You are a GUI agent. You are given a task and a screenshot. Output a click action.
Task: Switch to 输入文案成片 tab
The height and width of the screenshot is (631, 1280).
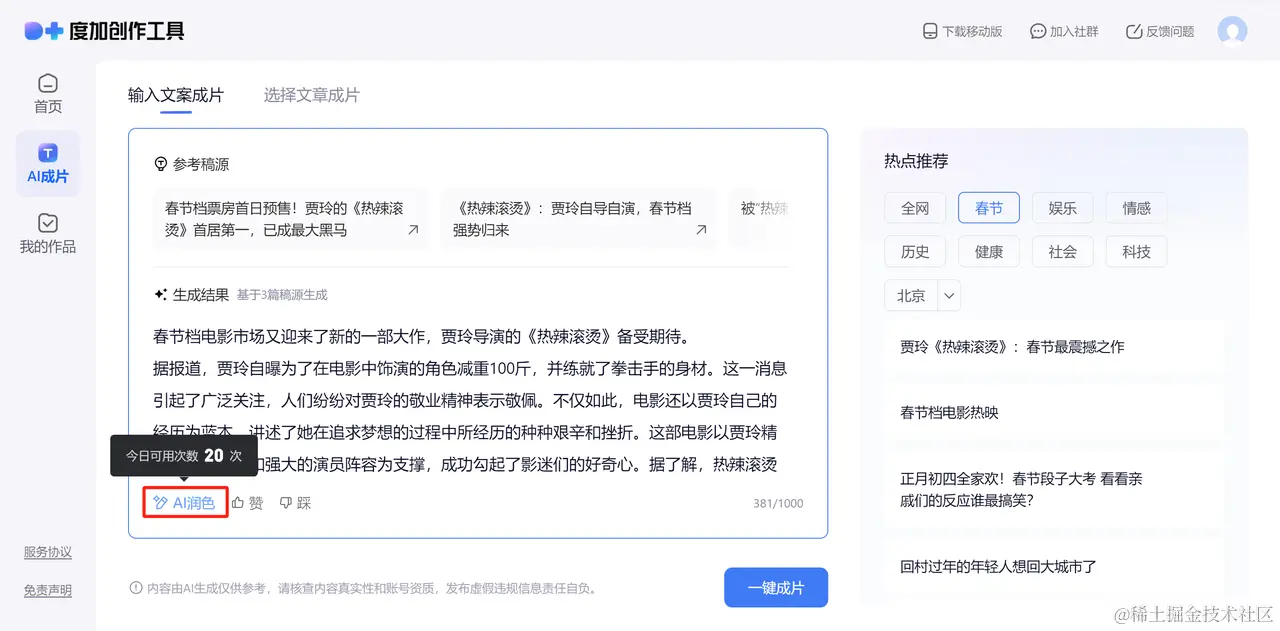(176, 95)
